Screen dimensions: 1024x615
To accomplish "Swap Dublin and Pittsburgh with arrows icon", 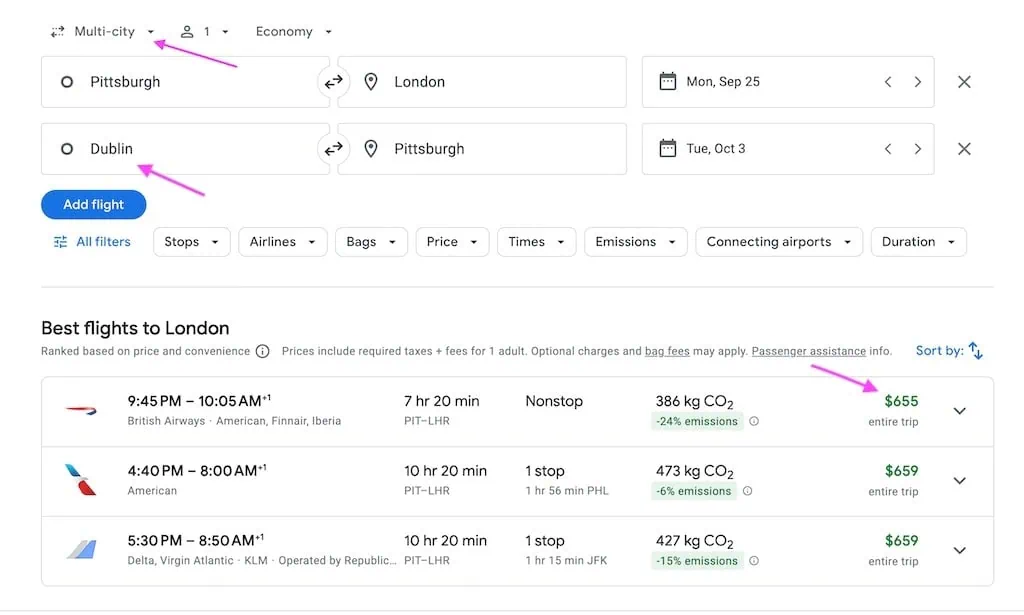I will (x=334, y=149).
